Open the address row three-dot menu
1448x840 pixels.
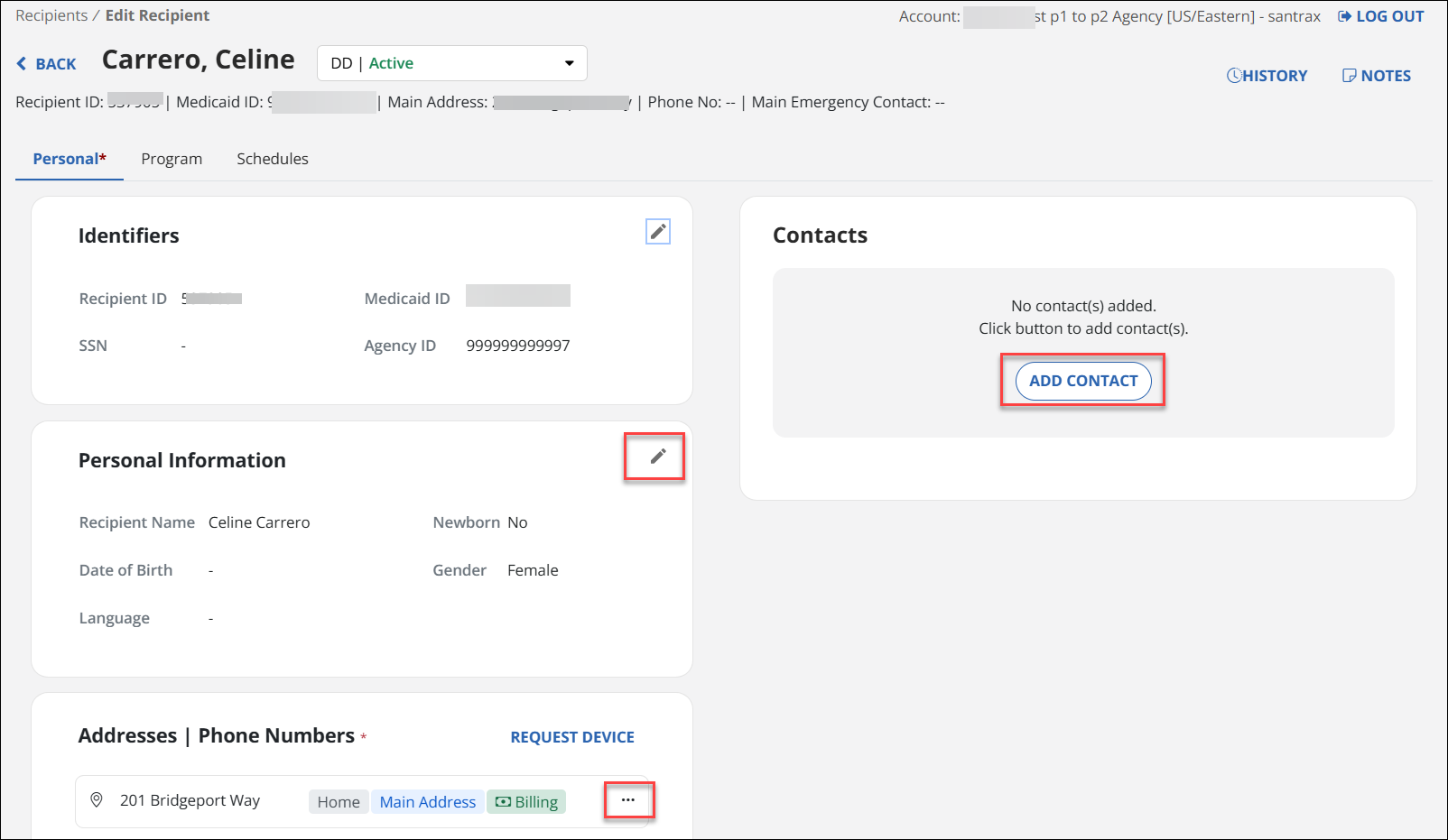(628, 800)
